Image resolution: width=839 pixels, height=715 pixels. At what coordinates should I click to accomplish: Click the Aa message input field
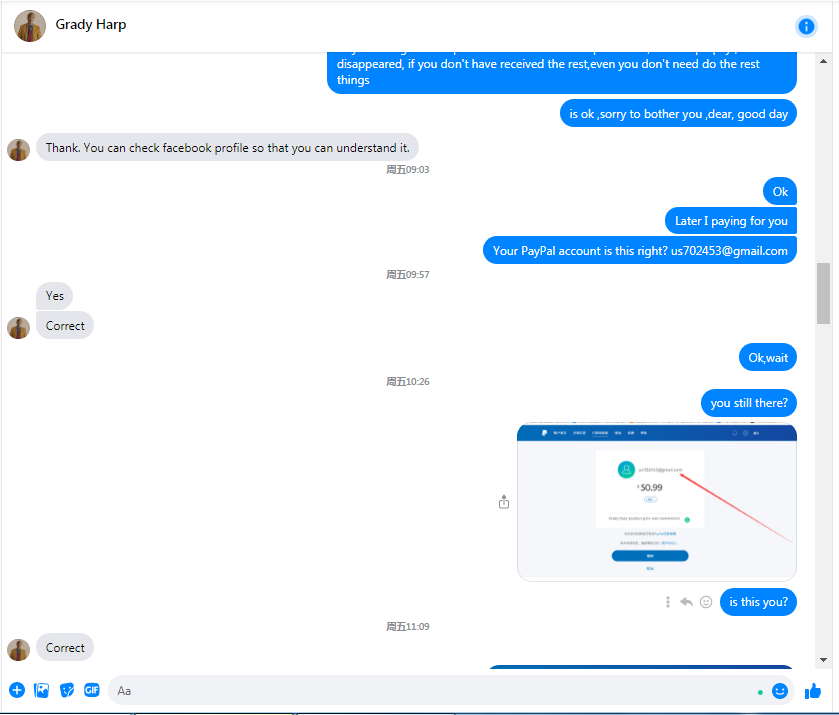pos(433,690)
